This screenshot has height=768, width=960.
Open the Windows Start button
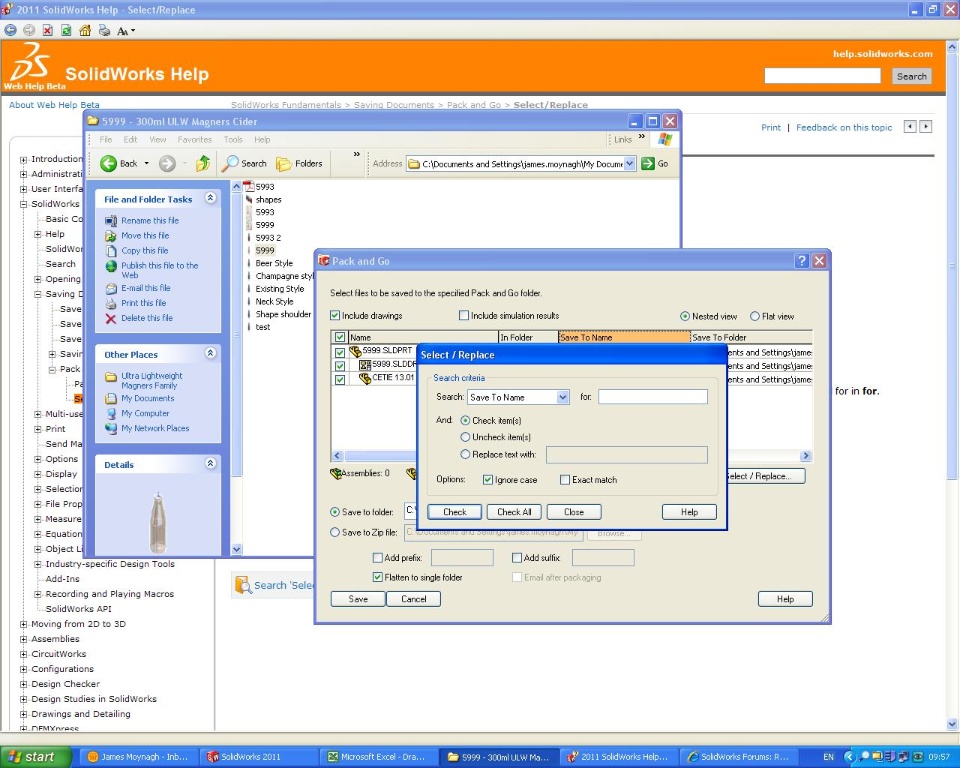tap(36, 757)
